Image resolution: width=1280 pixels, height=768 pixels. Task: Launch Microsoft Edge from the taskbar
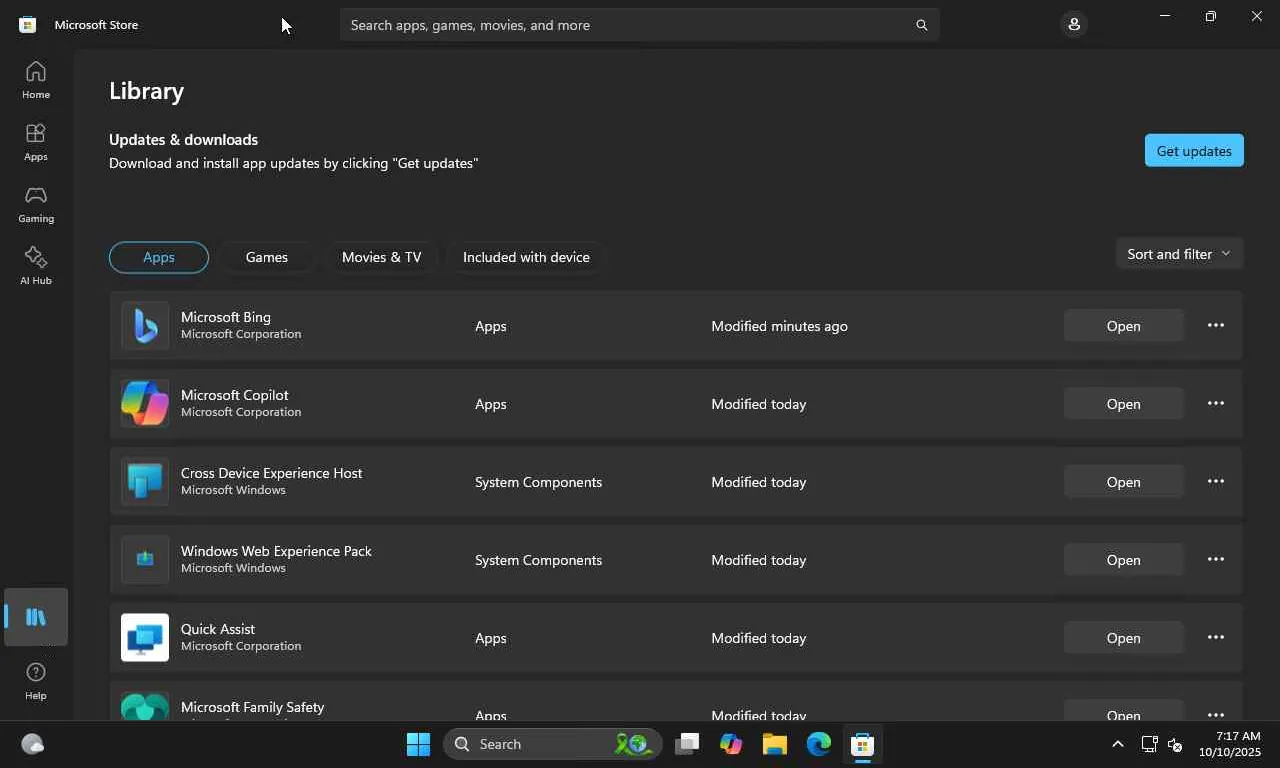click(x=819, y=744)
